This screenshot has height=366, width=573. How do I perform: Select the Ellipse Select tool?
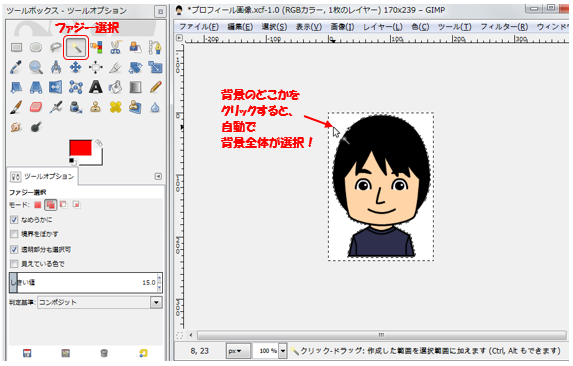(36, 47)
